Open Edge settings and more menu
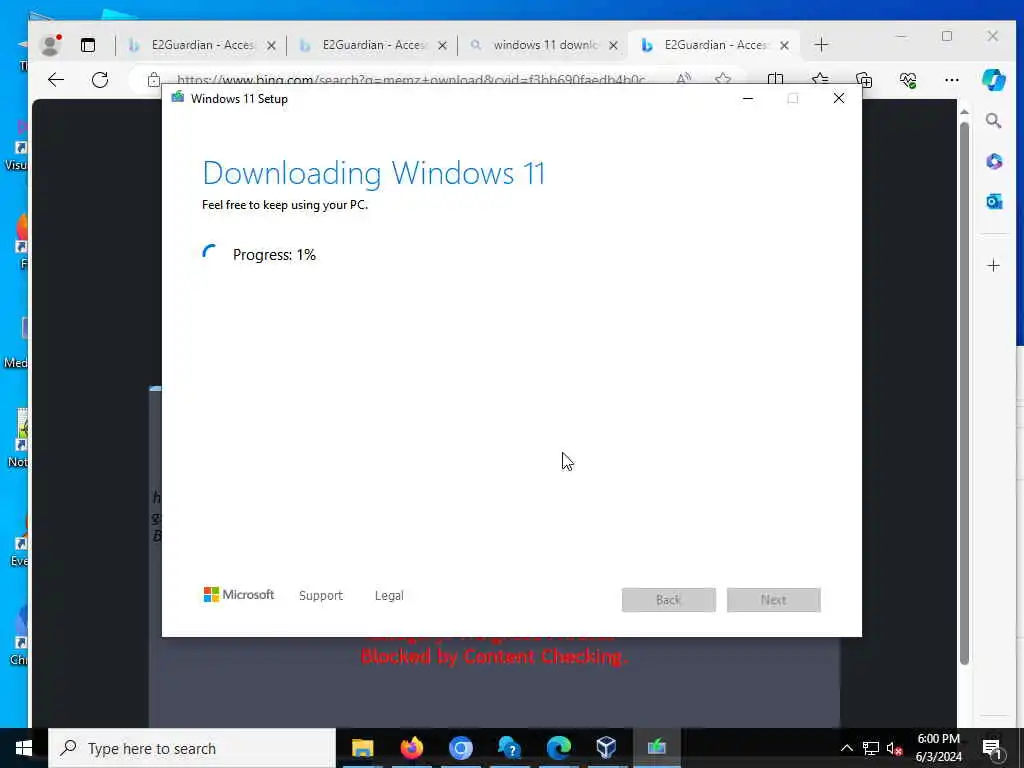The width and height of the screenshot is (1024, 768). coord(952,80)
